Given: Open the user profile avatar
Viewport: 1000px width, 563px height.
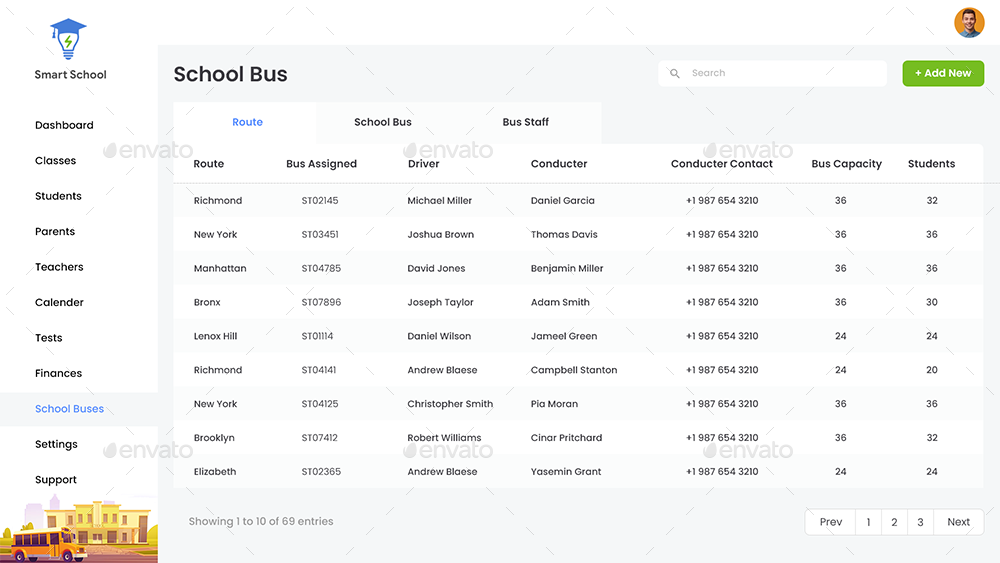Looking at the screenshot, I should pos(969,22).
